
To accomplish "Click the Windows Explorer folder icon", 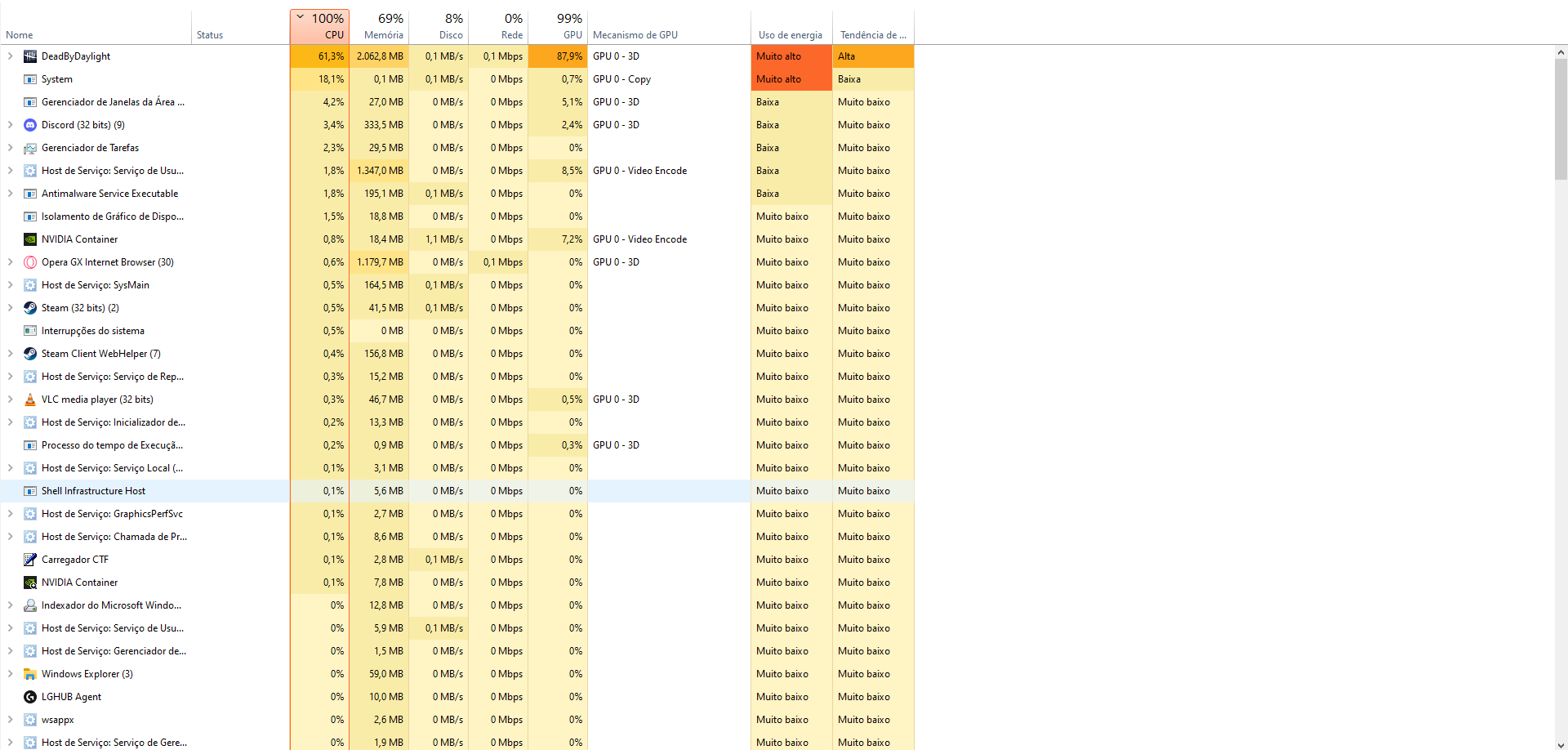I will click(x=30, y=674).
